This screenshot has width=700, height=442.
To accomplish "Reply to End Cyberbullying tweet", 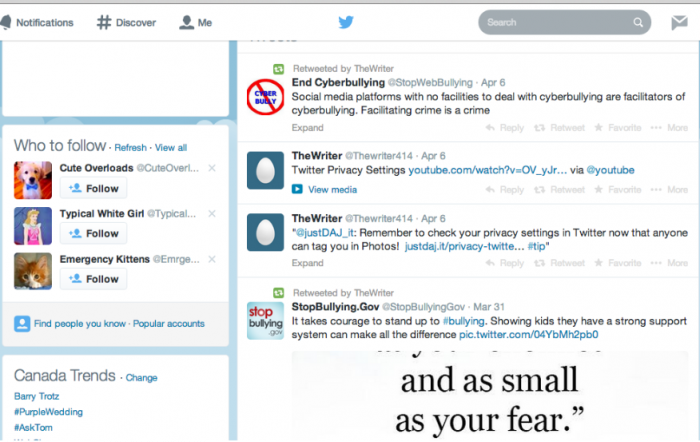I will point(505,128).
